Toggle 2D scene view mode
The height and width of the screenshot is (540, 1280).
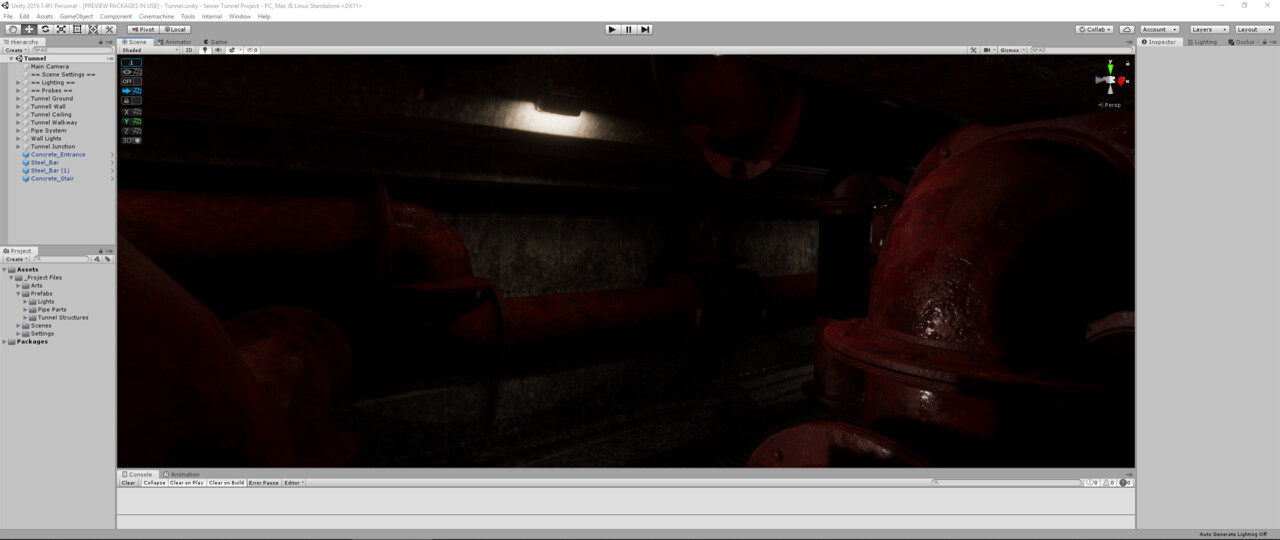point(189,50)
